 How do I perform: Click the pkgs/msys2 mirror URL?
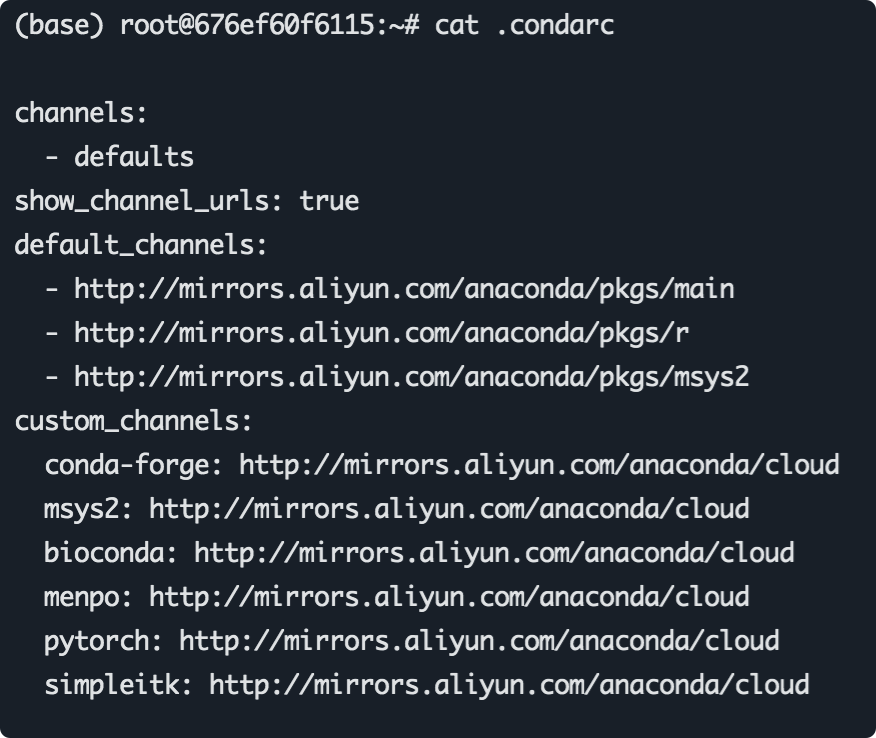point(411,377)
